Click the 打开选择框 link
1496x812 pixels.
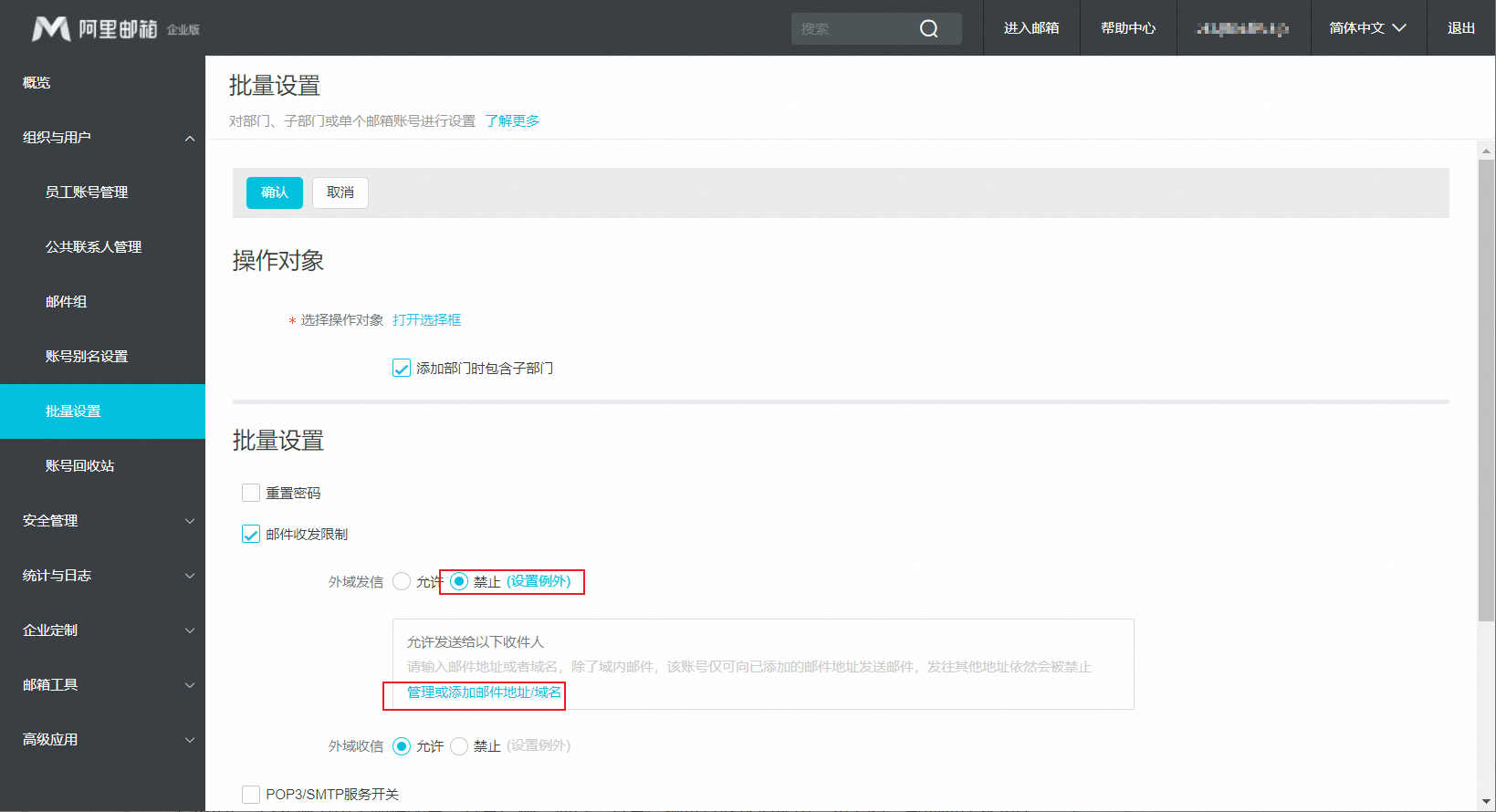click(427, 320)
